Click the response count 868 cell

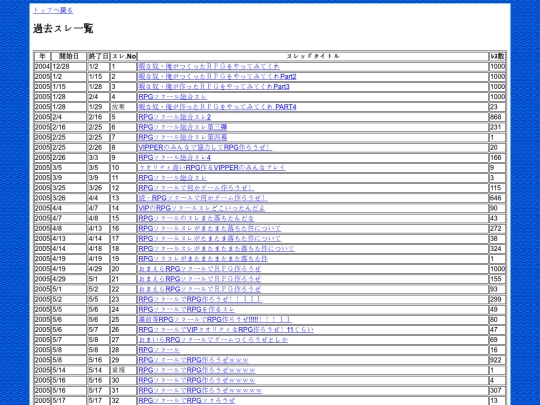[x=497, y=117]
